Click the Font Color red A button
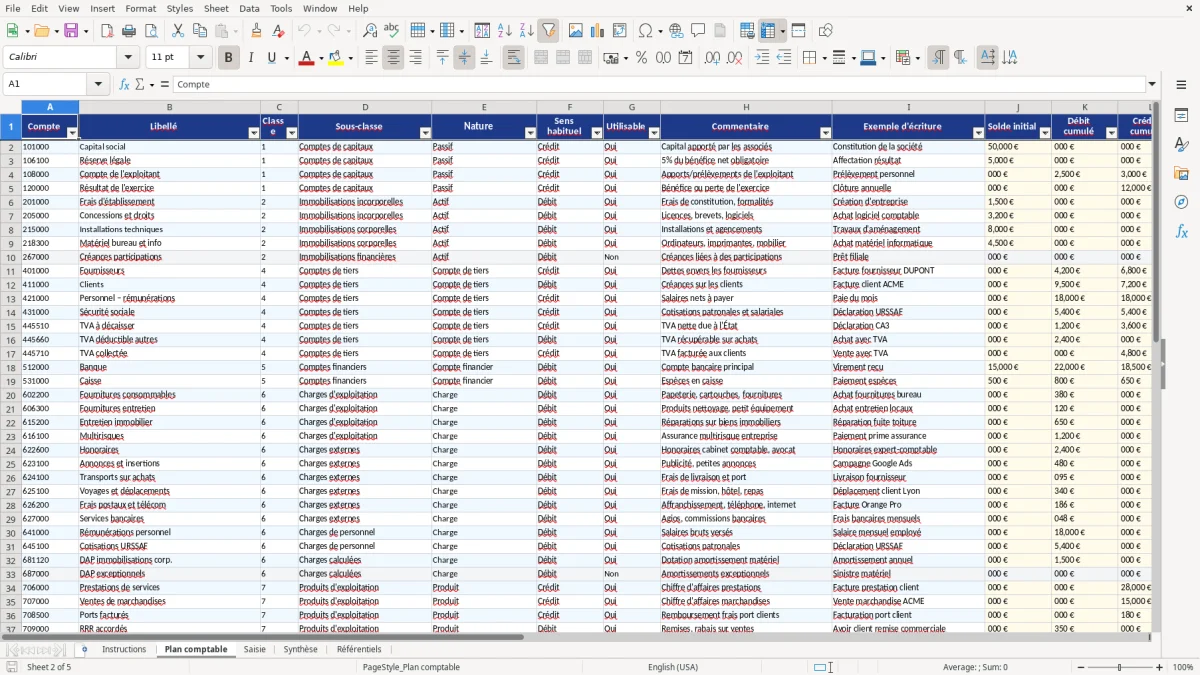 click(x=305, y=58)
